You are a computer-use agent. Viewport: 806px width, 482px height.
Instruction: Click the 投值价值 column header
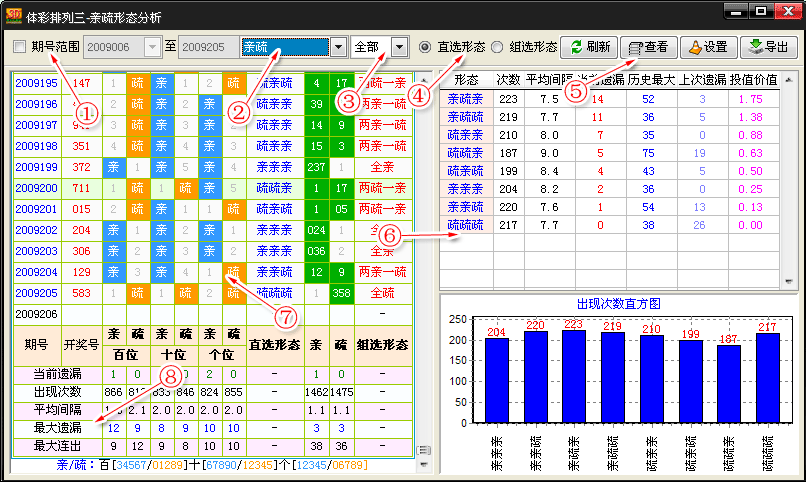click(753, 79)
